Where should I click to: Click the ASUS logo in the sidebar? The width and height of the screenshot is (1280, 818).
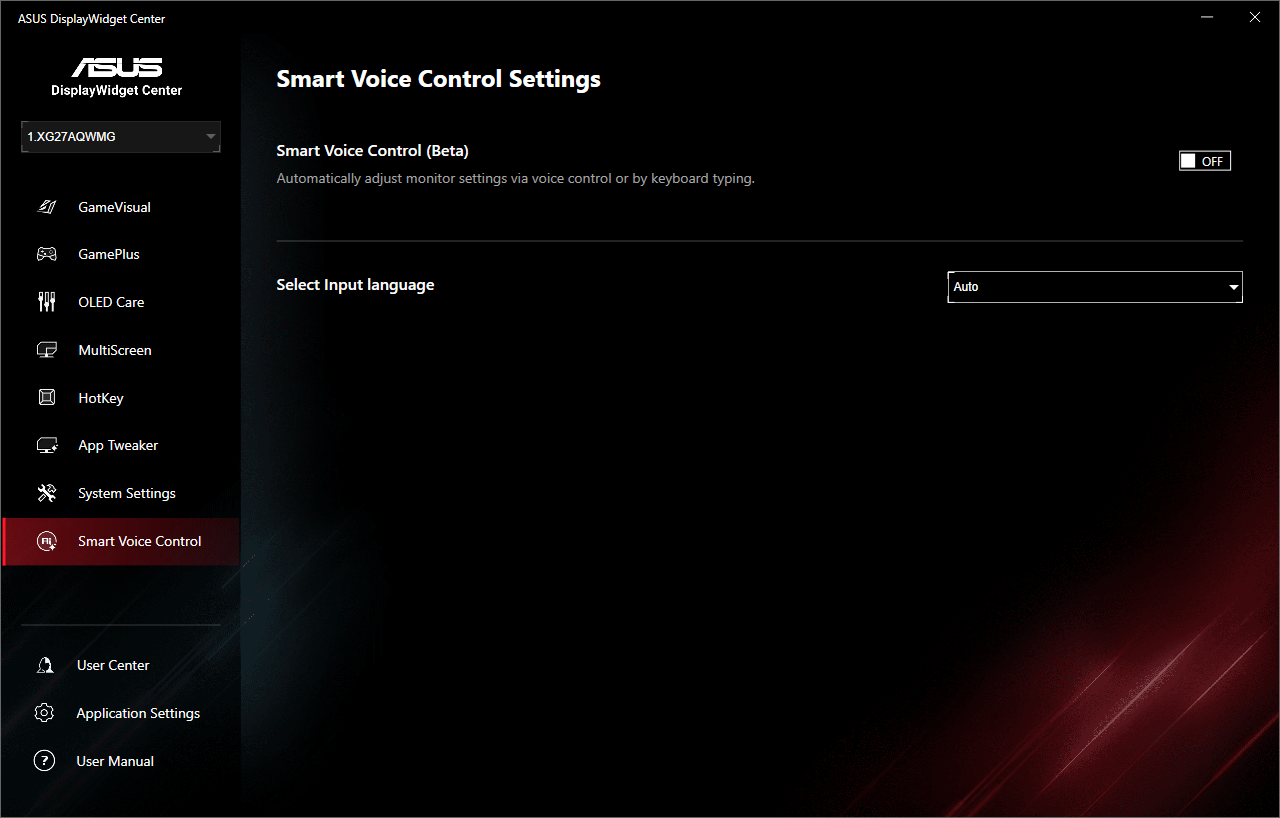pos(117,67)
